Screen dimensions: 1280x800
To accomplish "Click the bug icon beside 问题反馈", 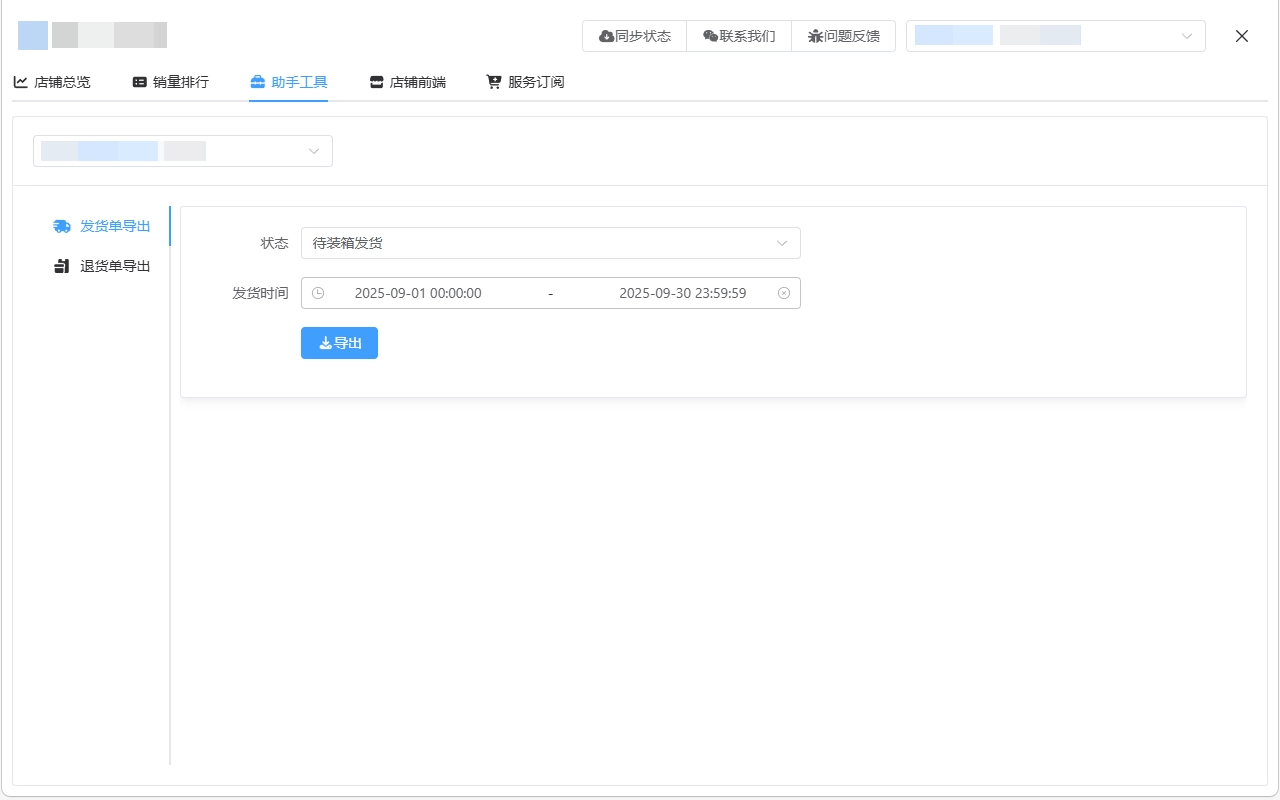I will [x=817, y=35].
